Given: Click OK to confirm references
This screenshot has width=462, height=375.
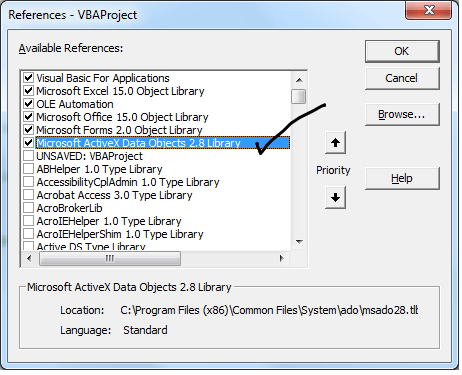Looking at the screenshot, I should [x=402, y=51].
